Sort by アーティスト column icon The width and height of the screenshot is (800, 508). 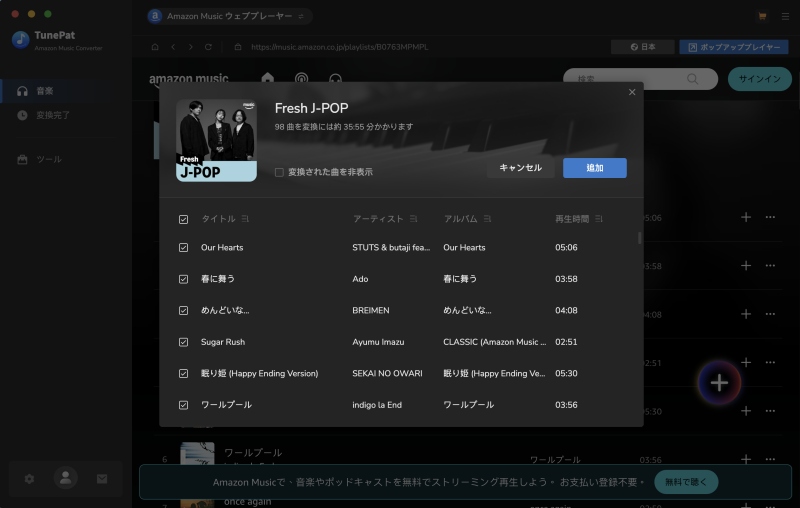click(413, 219)
